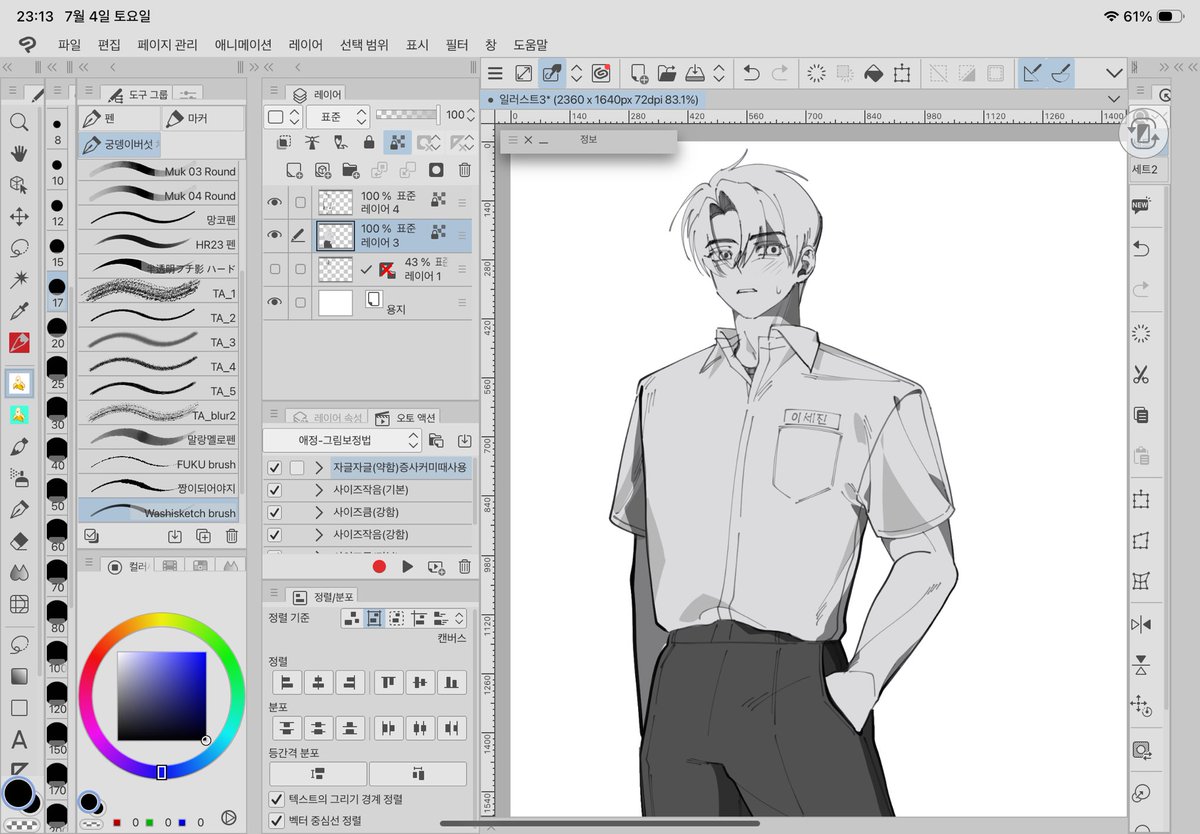The width and height of the screenshot is (1200, 834).
Task: Toggle 벡터 중심선 정렬 checkbox
Action: coord(277,820)
